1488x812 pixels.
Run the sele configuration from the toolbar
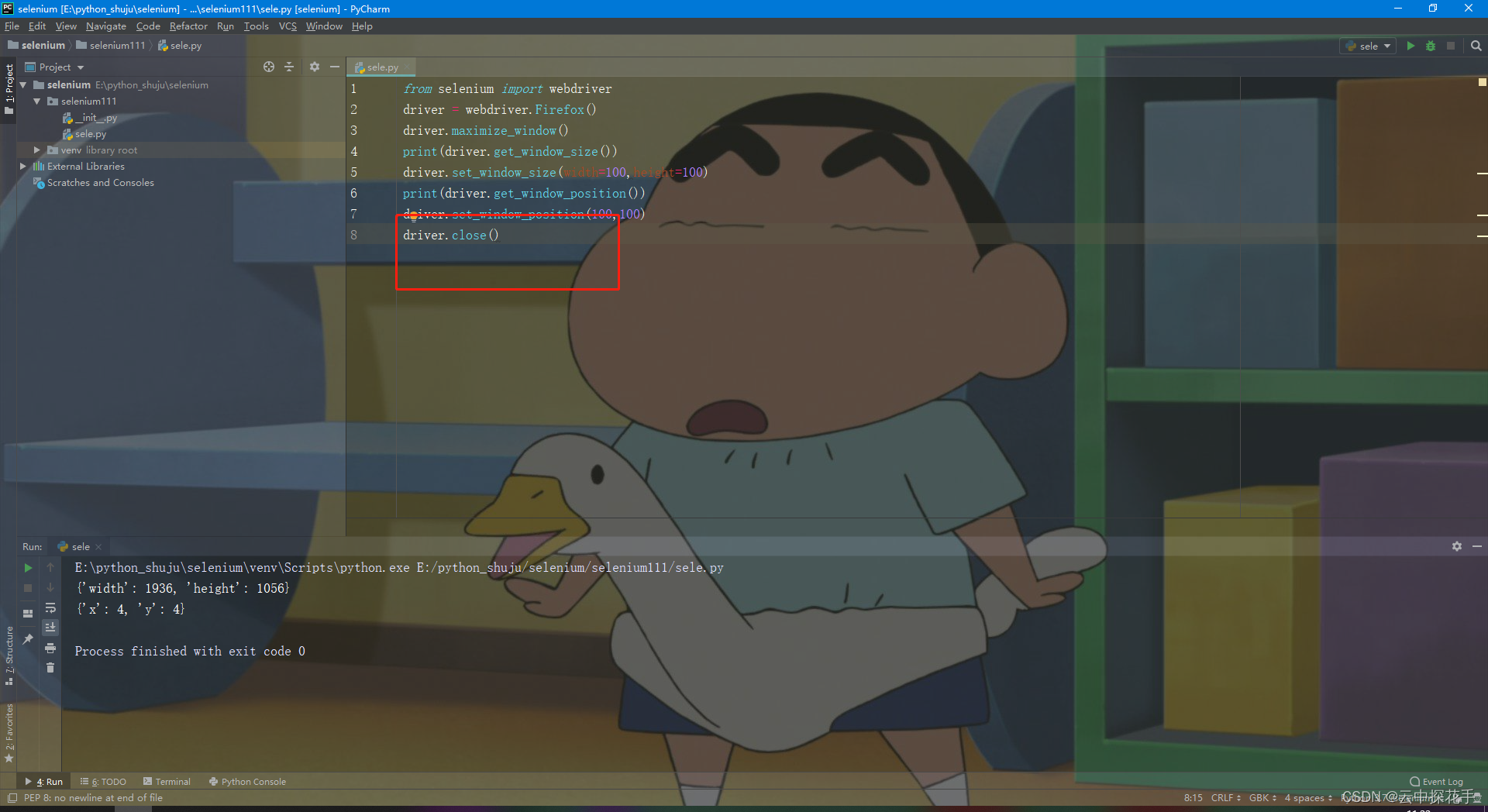(1410, 46)
